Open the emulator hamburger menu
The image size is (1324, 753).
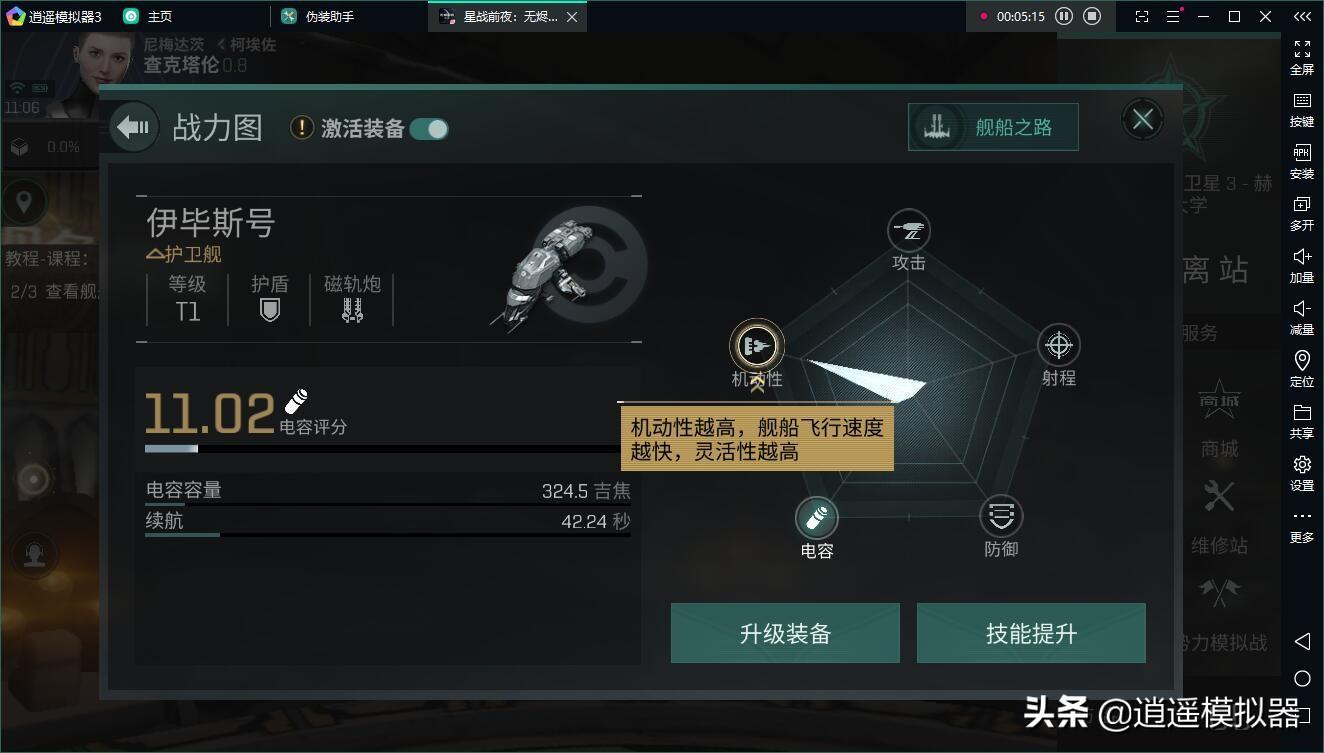1173,16
